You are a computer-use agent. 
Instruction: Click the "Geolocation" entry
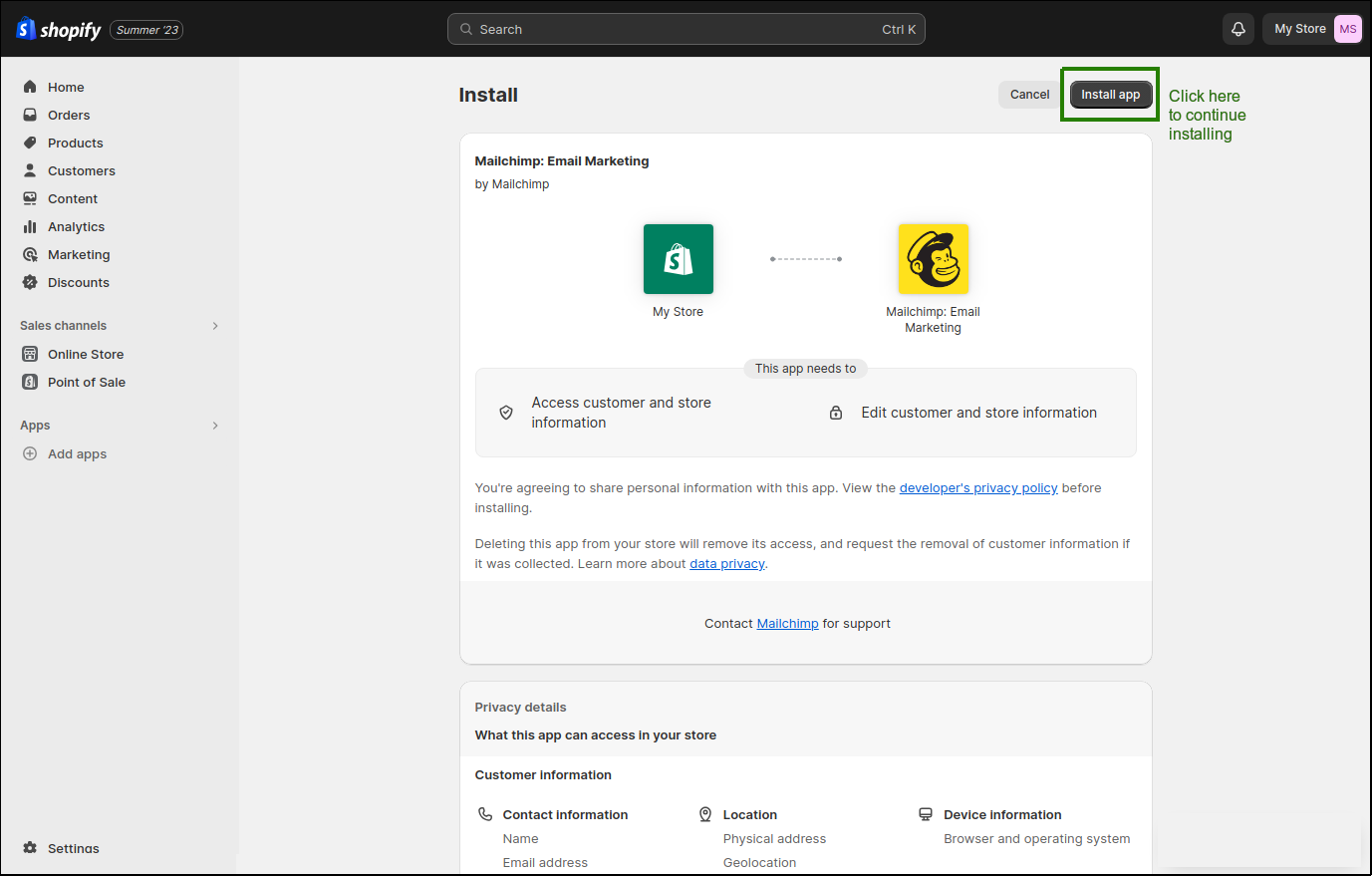(x=759, y=863)
